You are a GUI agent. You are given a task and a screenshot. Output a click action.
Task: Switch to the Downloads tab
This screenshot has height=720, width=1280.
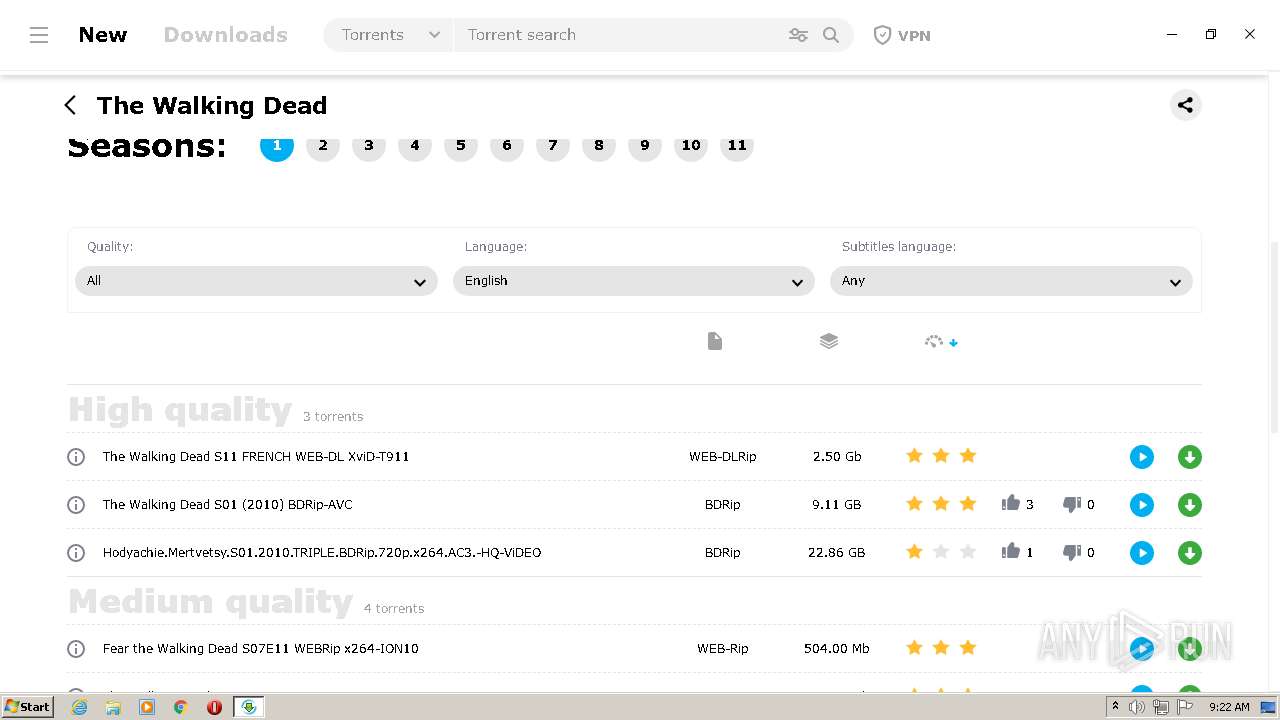click(x=226, y=35)
